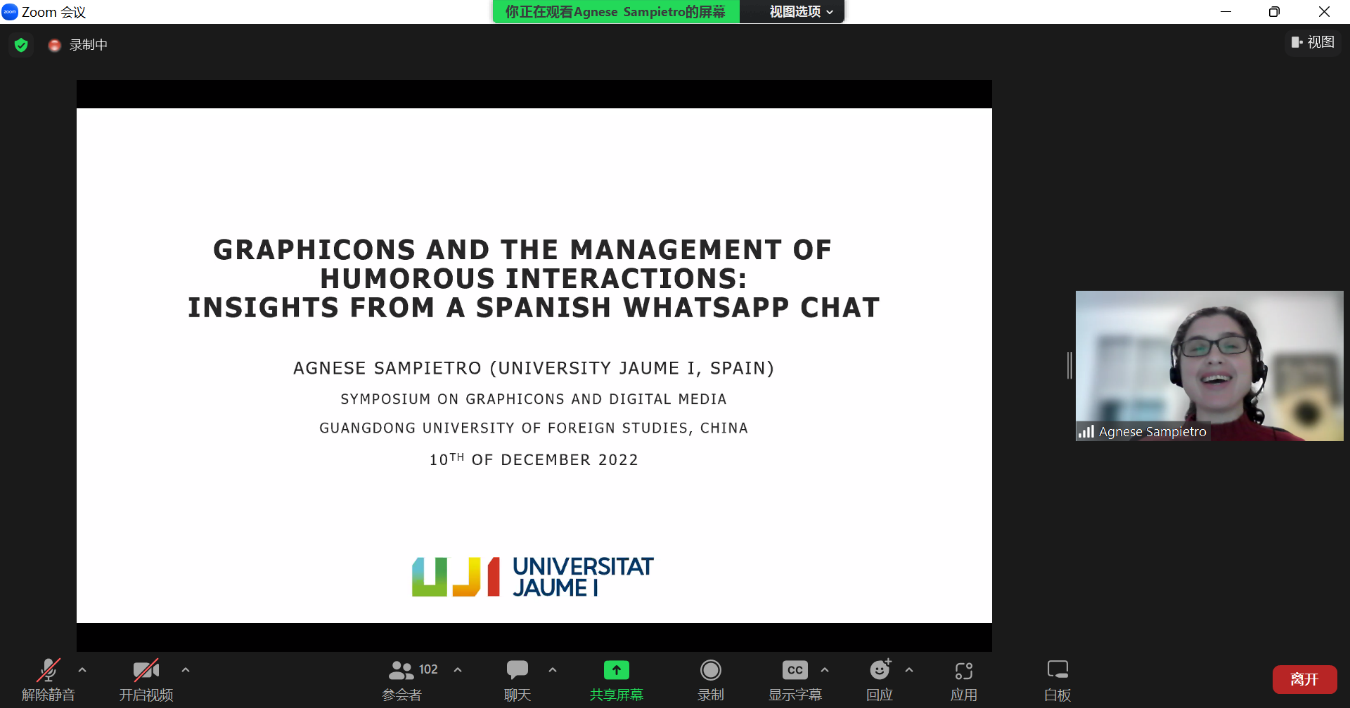Expand the arrow next to participants count
Screen dimensions: 1350x708
tap(458, 670)
